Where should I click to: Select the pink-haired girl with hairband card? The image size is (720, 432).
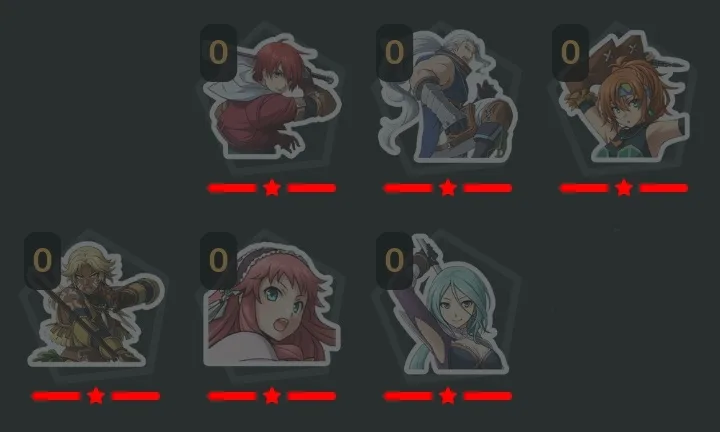[x=272, y=303]
